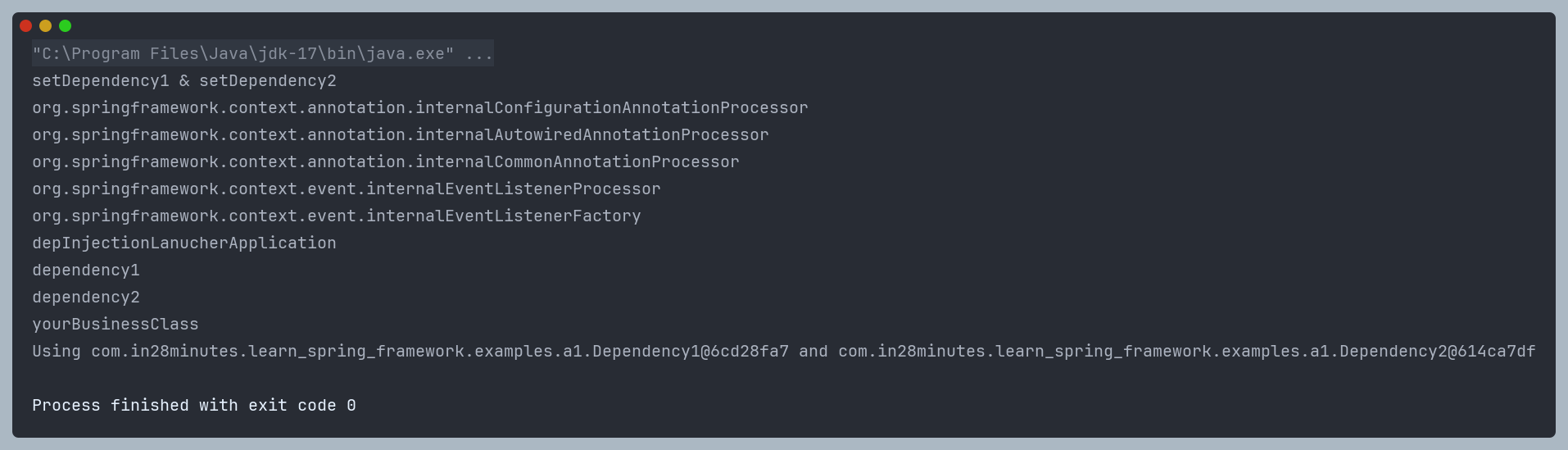Screen dimensions: 1568x450
Task: Click Dependency1@6cd28fa7 in the Using line
Action: pos(691,352)
